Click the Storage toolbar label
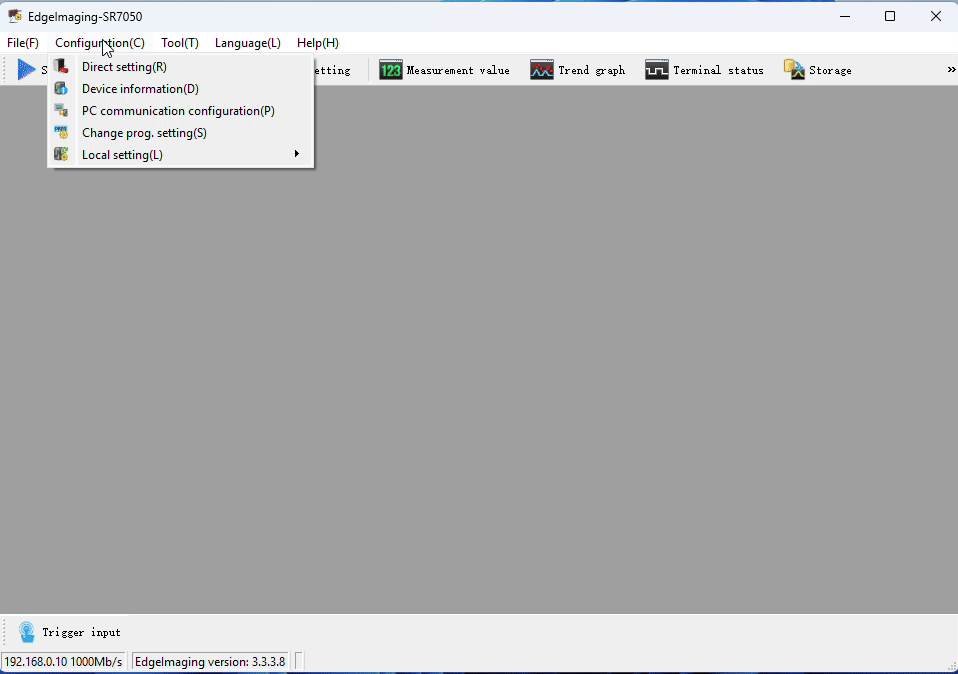 [x=830, y=70]
